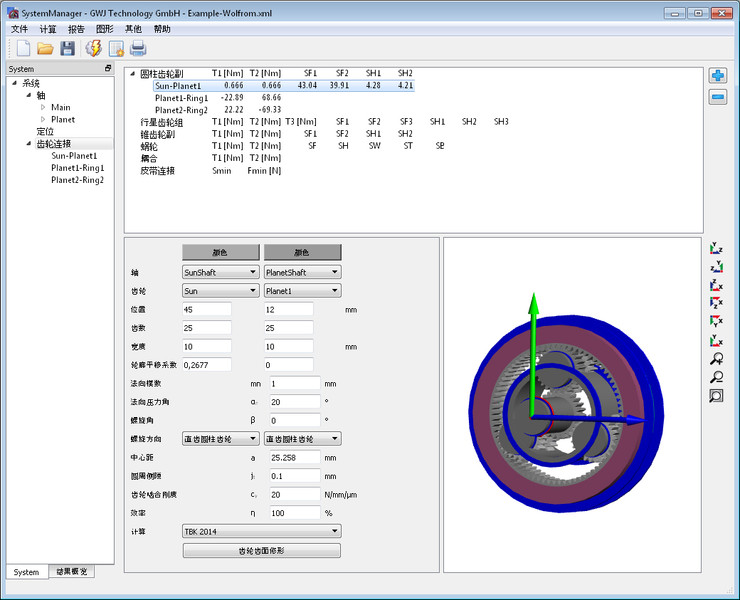Click the blue plus button beside the results table
The width and height of the screenshot is (740, 600).
tap(717, 76)
